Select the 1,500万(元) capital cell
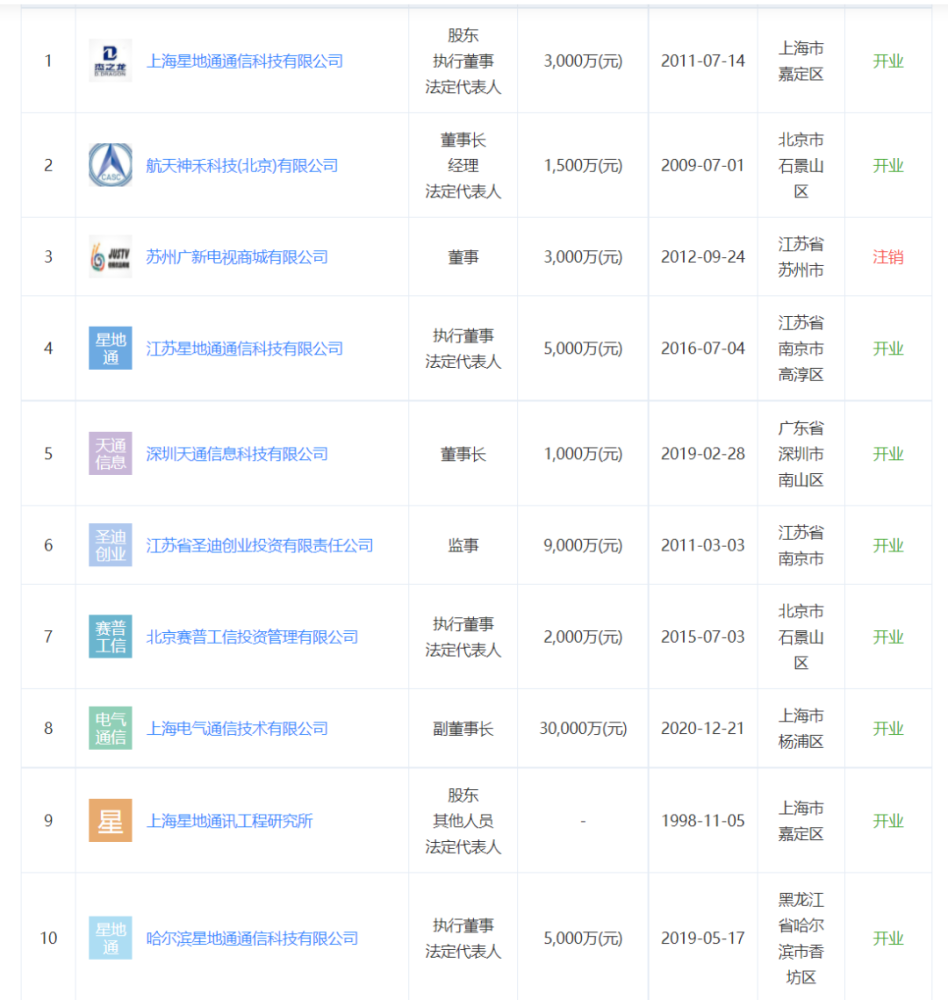The height and width of the screenshot is (1000, 948). (x=583, y=166)
